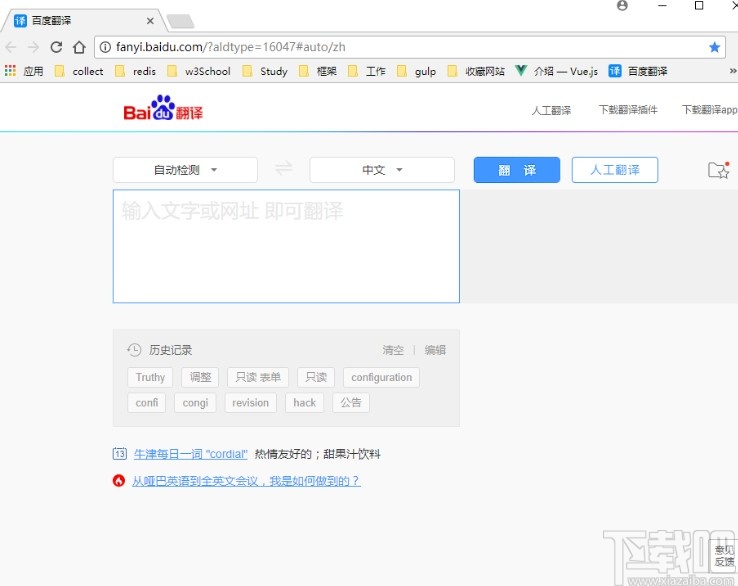Screen dimensions: 738x586
Task: Open the w3School bookmark folder
Action: (x=199, y=71)
